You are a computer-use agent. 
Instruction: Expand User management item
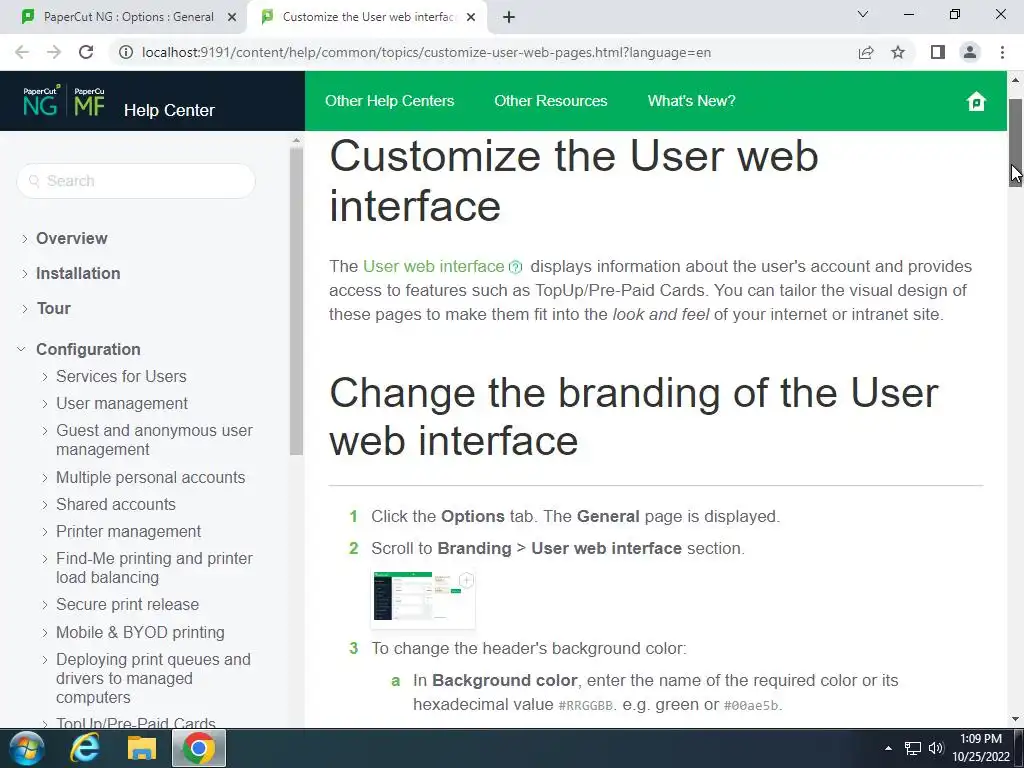tap(44, 404)
